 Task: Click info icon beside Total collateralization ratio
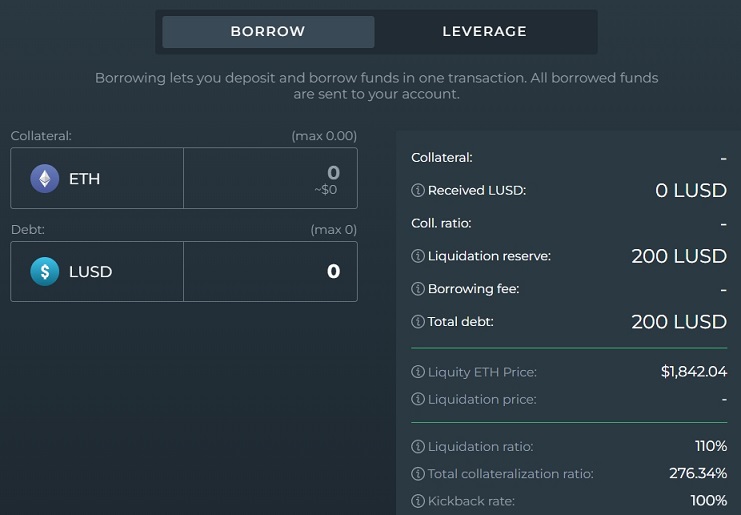(418, 473)
